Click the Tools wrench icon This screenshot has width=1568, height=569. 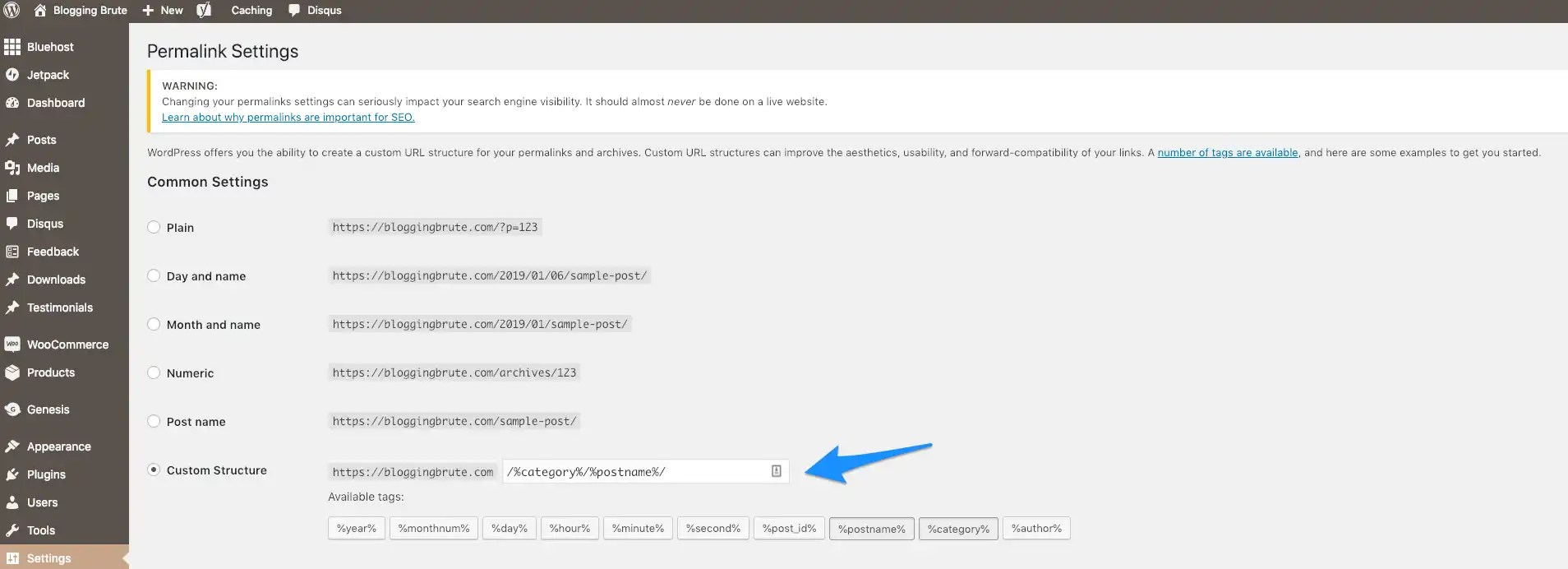[x=12, y=530]
